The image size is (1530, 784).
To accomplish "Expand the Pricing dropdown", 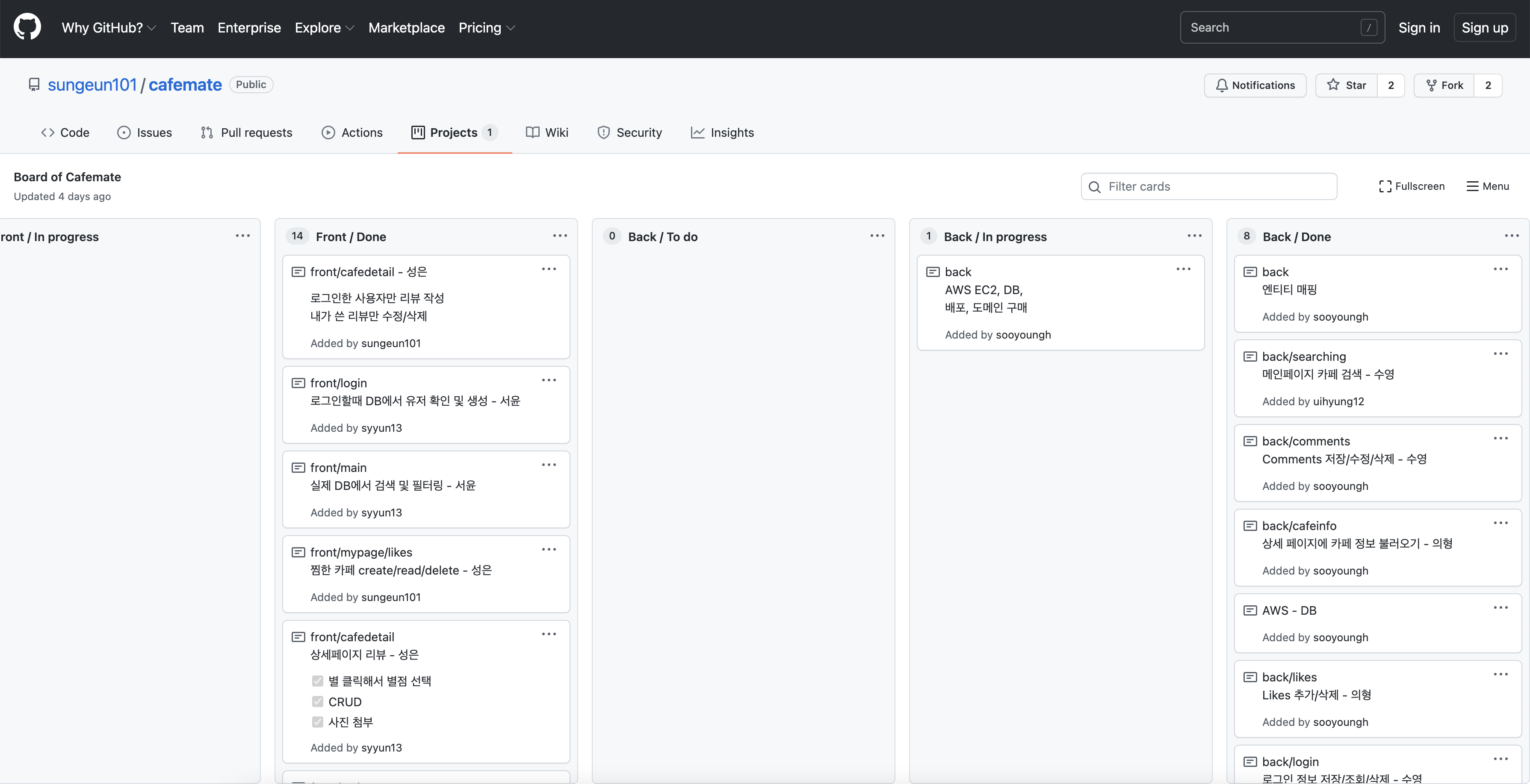I will [x=486, y=28].
